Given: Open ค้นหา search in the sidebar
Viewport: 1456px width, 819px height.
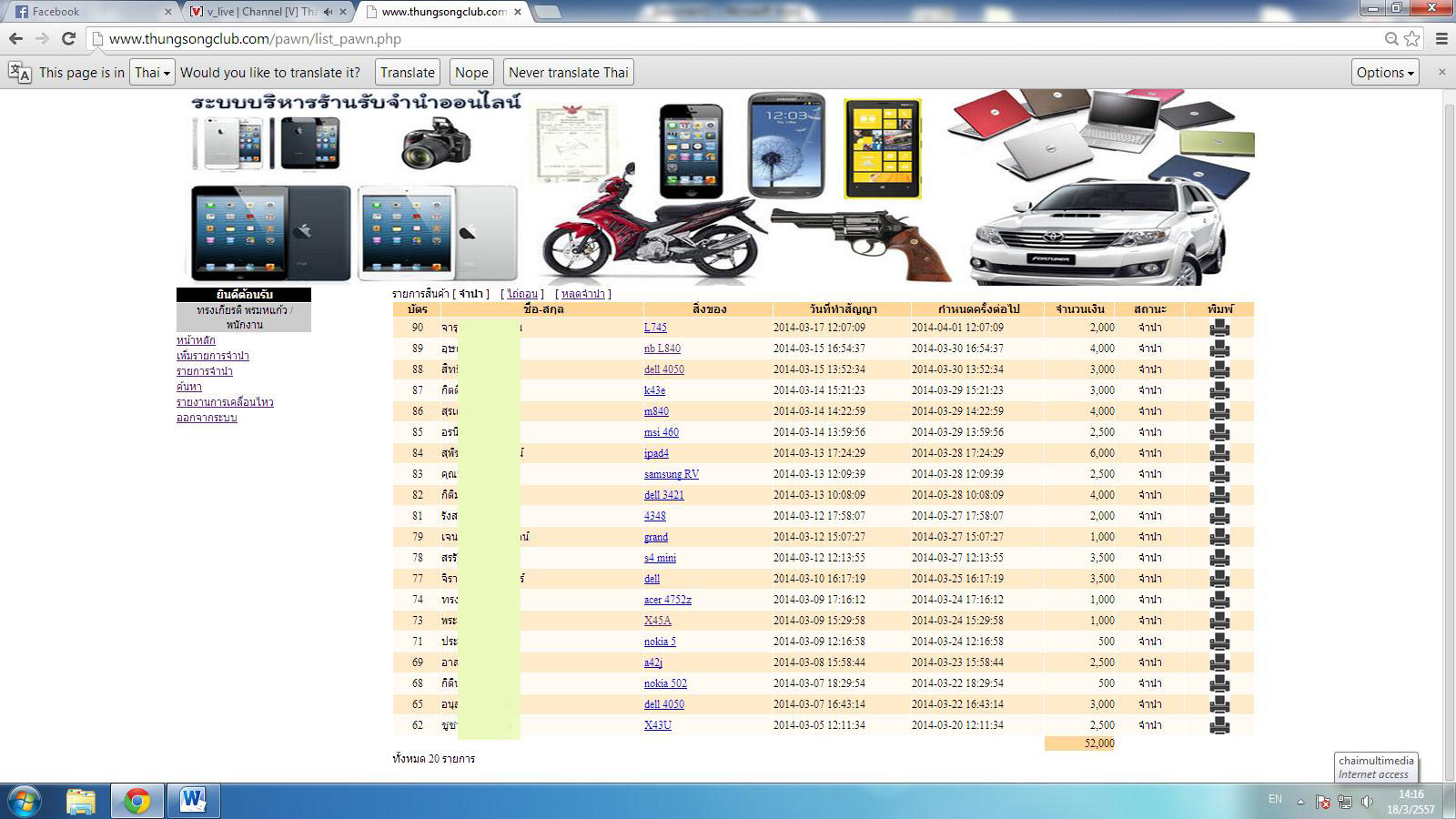Looking at the screenshot, I should (x=188, y=387).
